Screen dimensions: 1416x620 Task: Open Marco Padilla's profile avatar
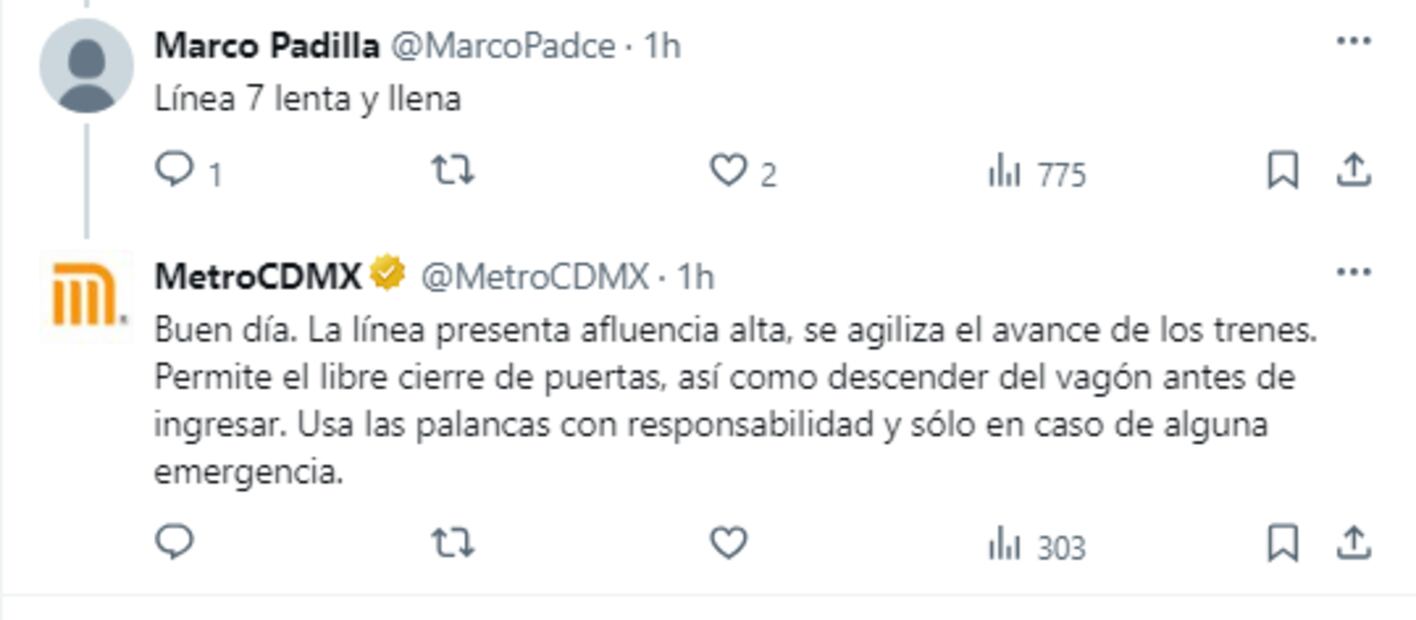(x=86, y=66)
